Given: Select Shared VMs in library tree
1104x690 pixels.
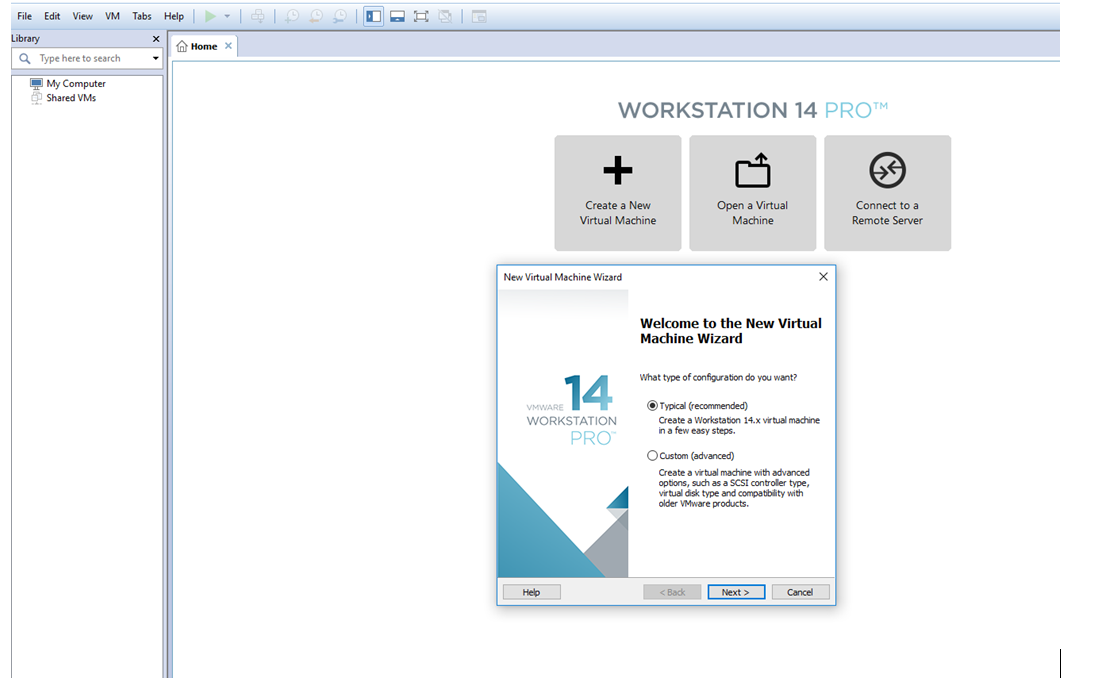Looking at the screenshot, I should 71,98.
